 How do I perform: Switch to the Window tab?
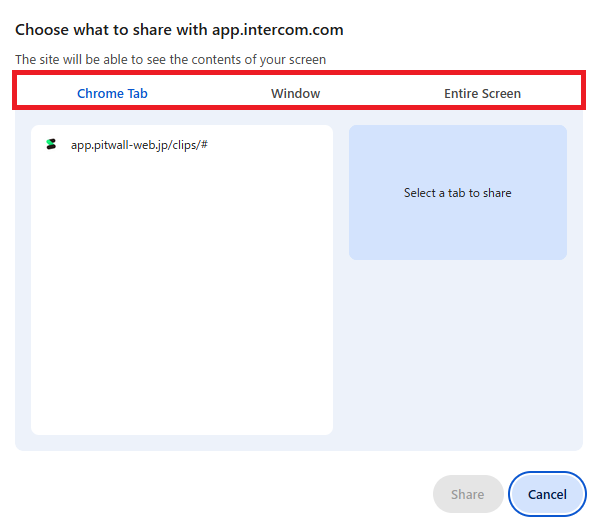point(296,93)
